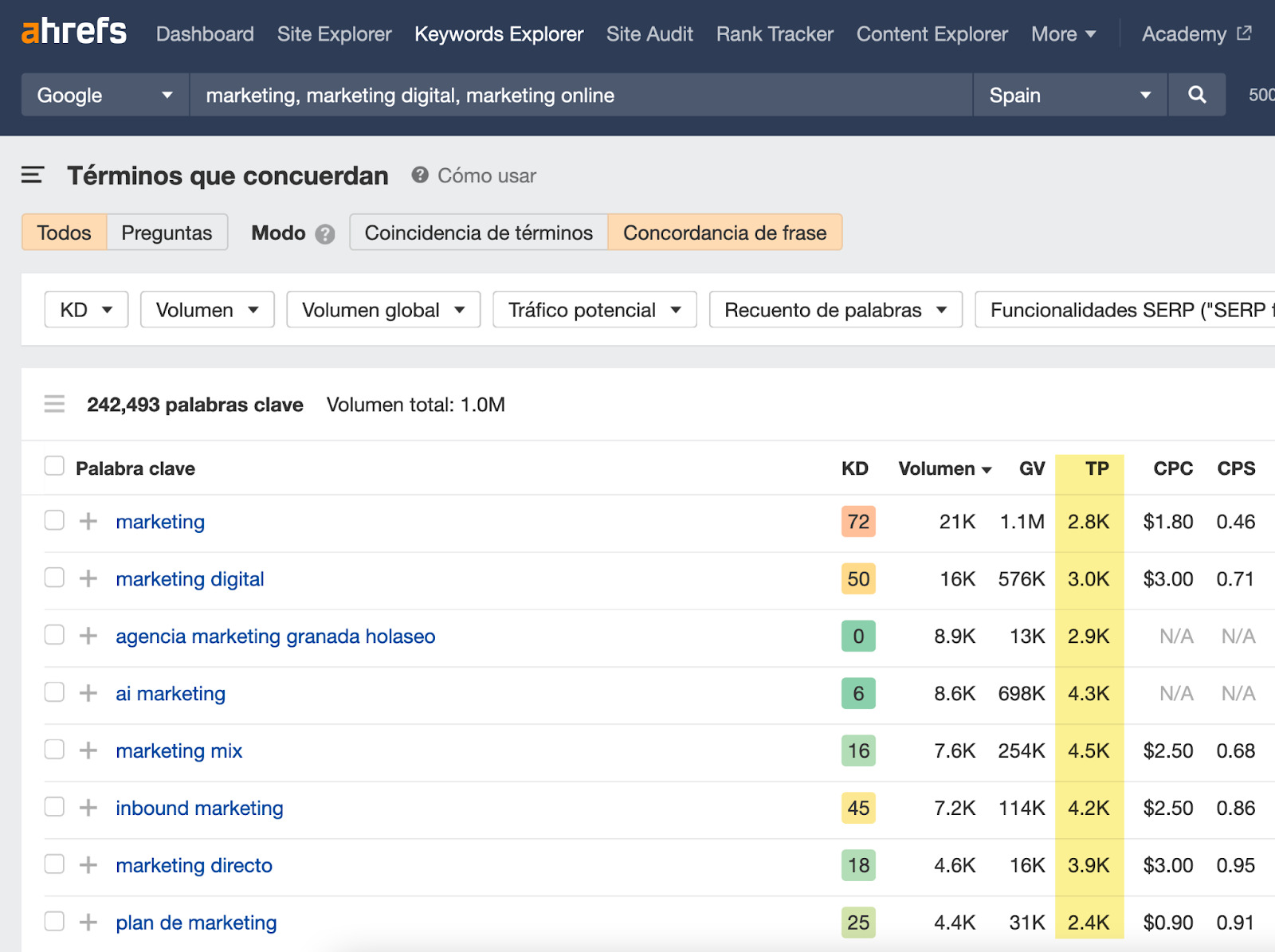This screenshot has width=1275, height=952.
Task: Click the plus icon beside marketing digital
Action: coord(88,578)
